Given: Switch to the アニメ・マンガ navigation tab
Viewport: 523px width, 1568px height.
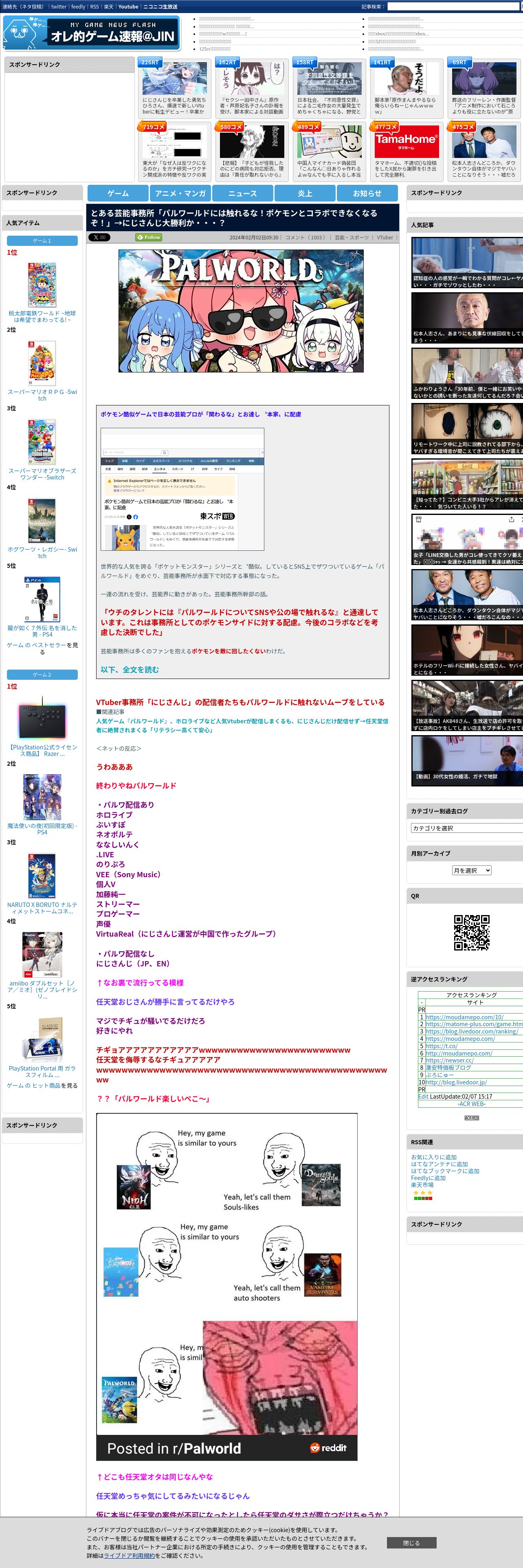Looking at the screenshot, I should click(x=180, y=193).
